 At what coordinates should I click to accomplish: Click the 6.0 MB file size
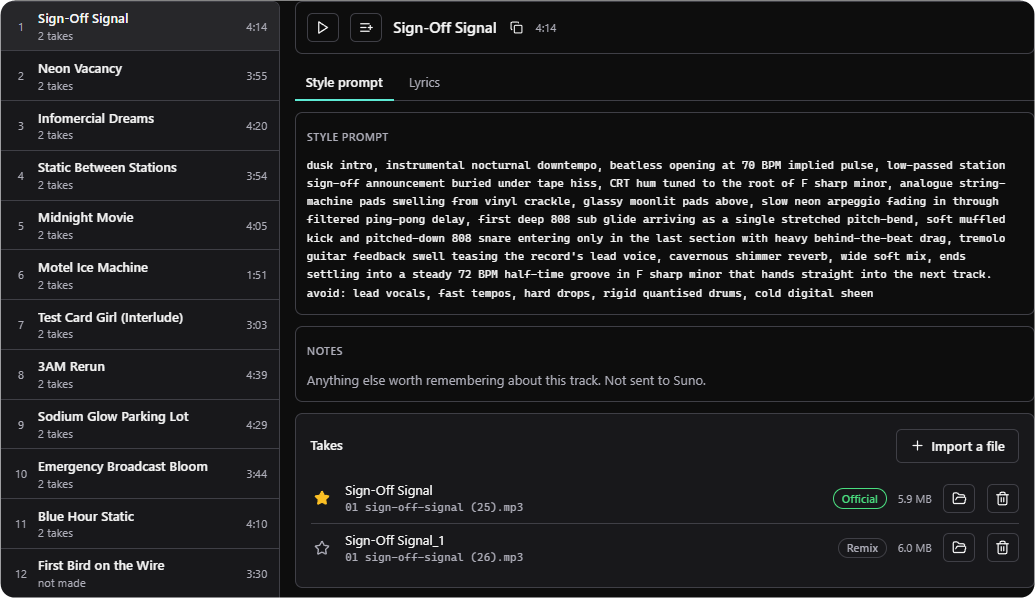(x=914, y=548)
